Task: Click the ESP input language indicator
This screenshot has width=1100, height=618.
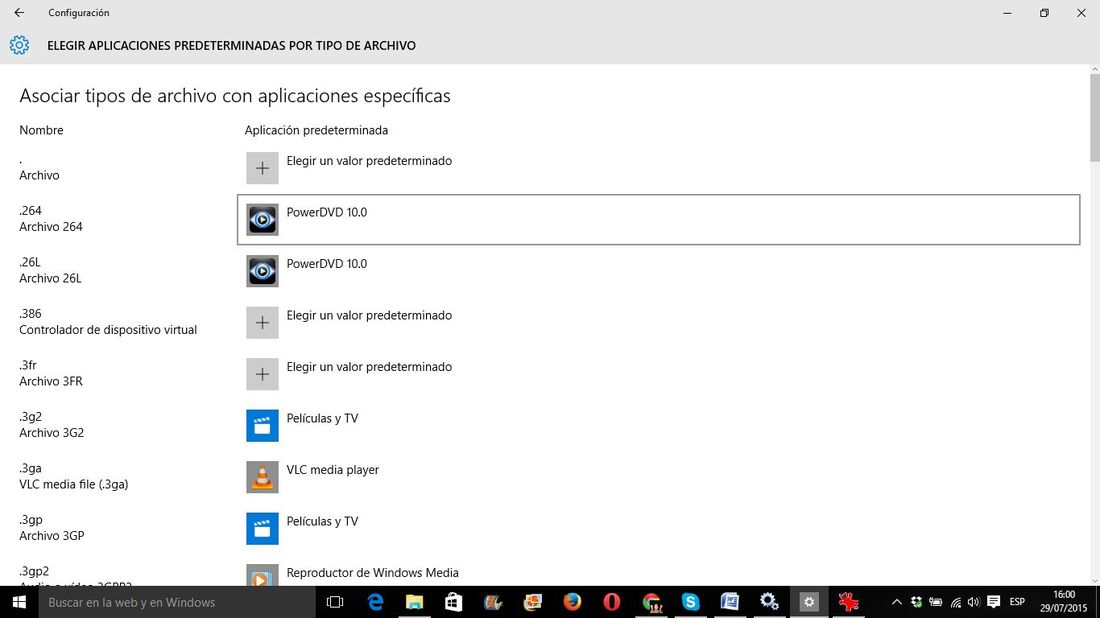Action: tap(1017, 602)
